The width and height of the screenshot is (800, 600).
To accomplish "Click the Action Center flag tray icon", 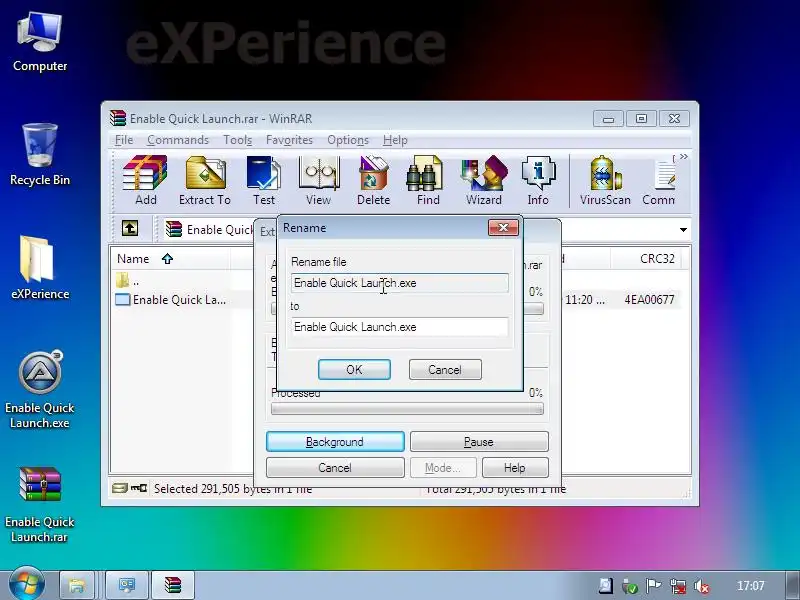I will pos(653,586).
